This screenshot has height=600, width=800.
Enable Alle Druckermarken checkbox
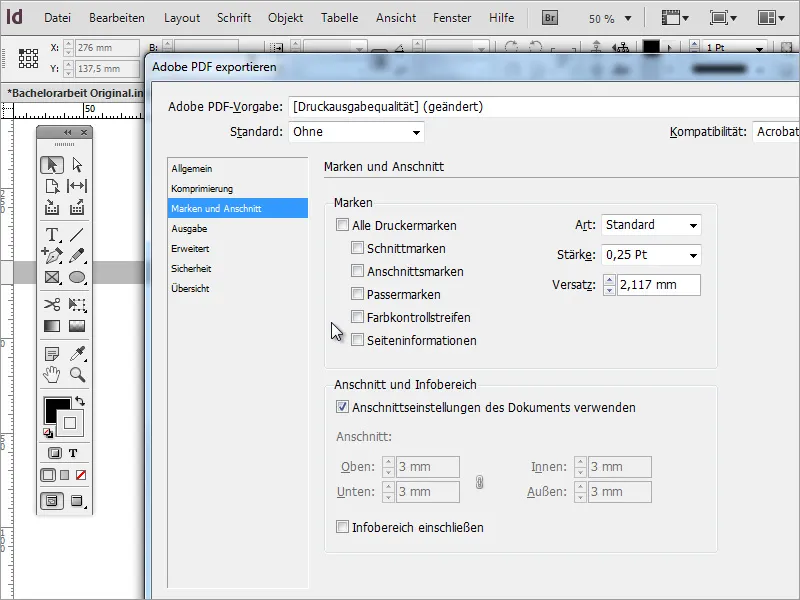tap(342, 225)
